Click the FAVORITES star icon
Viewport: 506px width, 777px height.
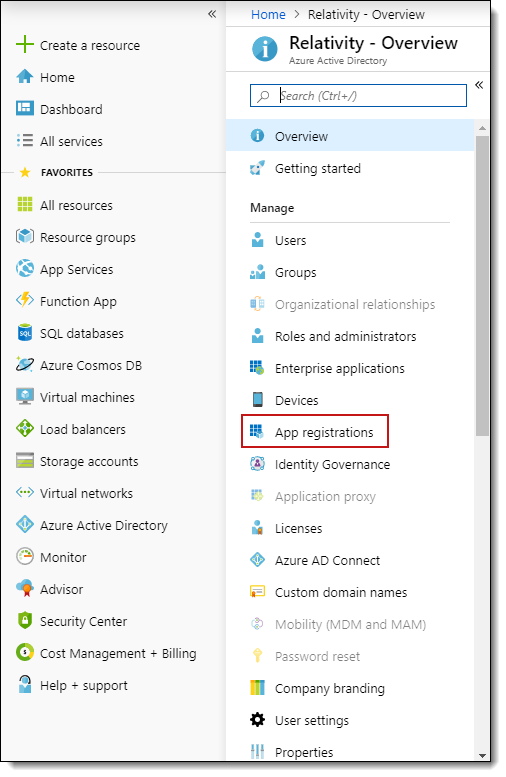click(x=25, y=172)
